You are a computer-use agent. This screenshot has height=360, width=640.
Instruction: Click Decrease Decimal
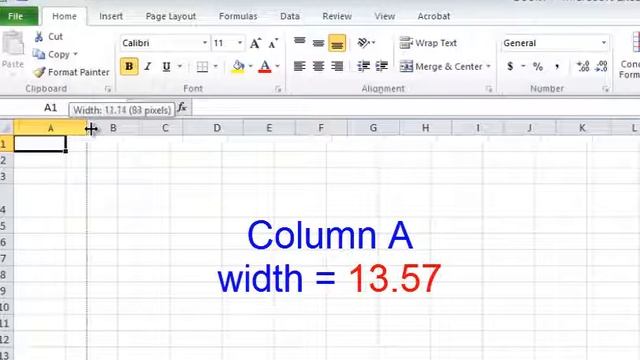601,67
